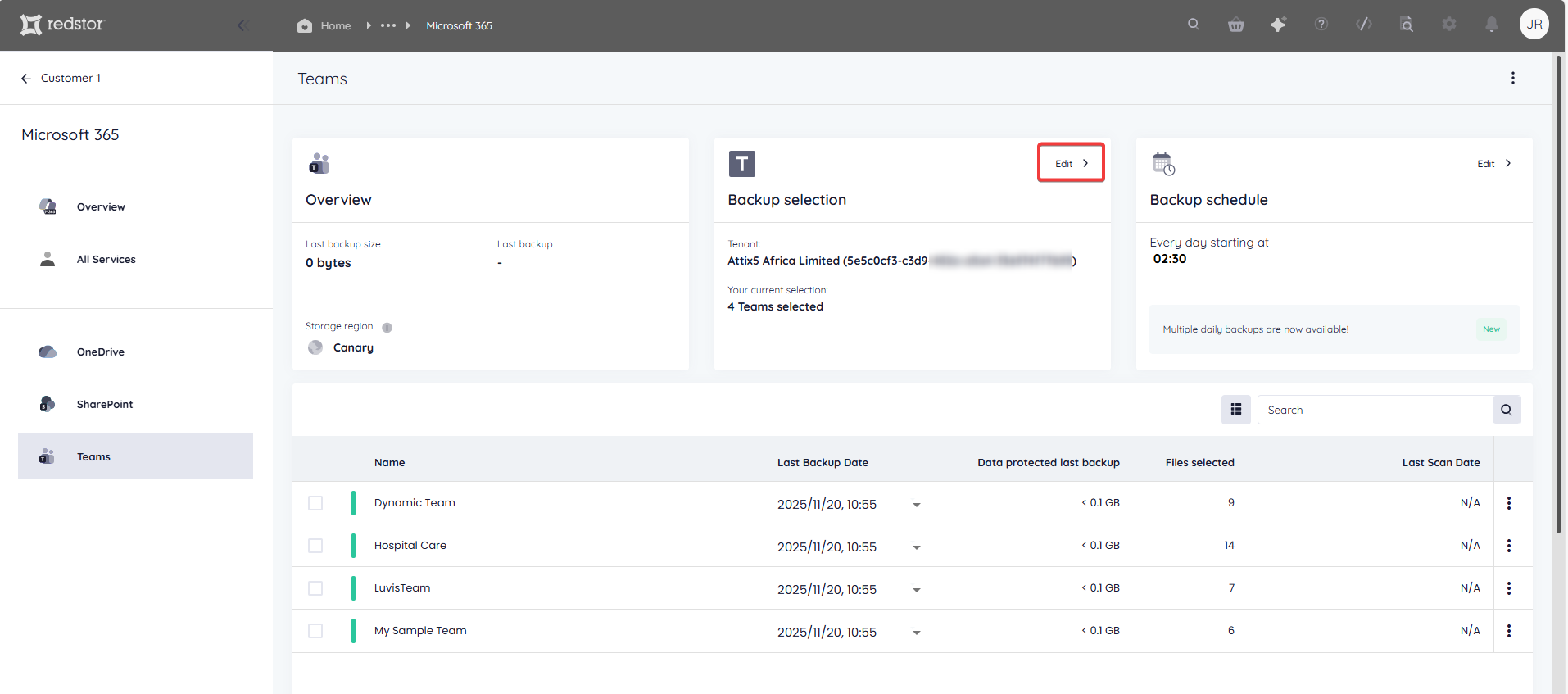Click the New badge
Screen dimensions: 1568x694
pos(1491,329)
